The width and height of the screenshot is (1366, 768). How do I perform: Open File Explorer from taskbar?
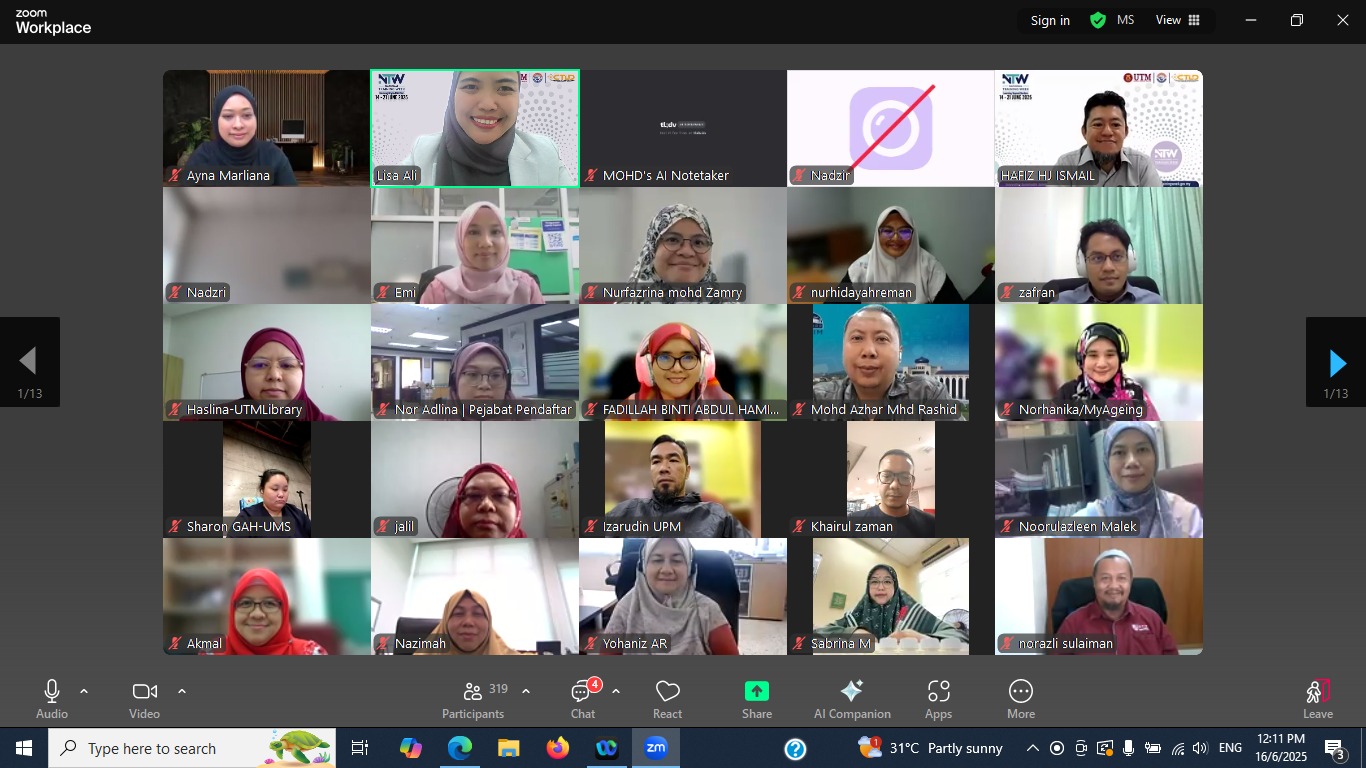[508, 748]
